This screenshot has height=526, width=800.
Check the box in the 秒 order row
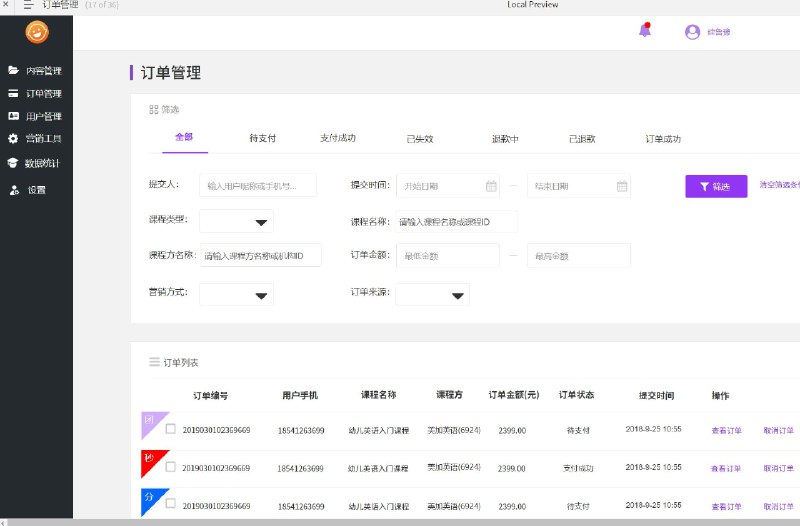pos(170,467)
